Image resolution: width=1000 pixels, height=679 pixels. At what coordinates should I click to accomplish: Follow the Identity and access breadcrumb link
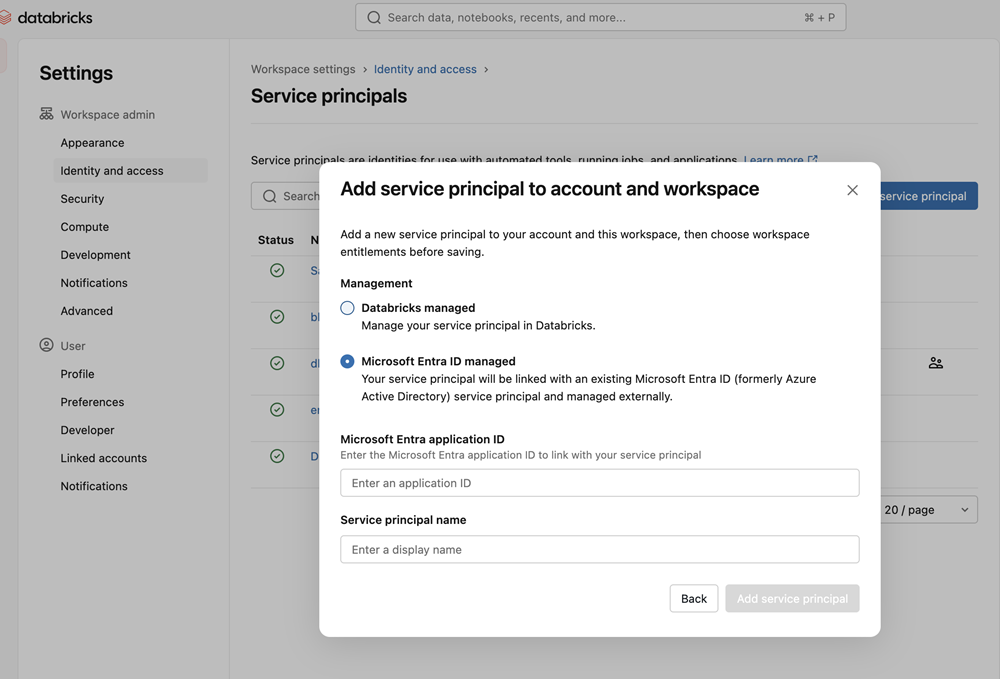425,69
